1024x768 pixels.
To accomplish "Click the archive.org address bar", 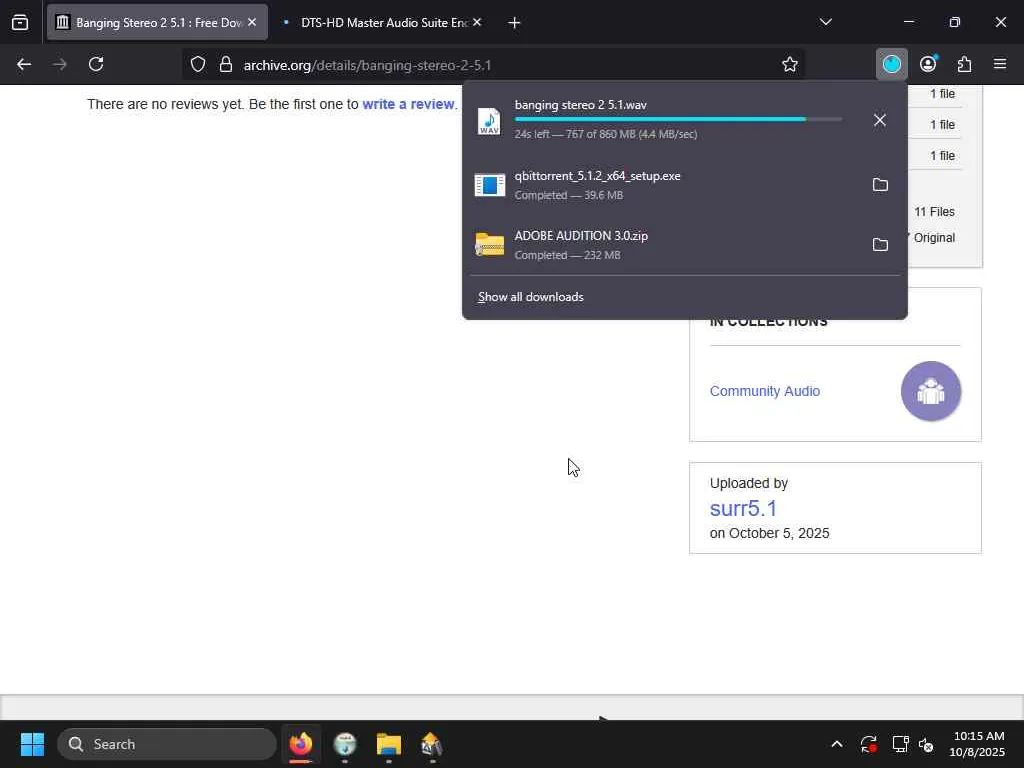I will 496,65.
